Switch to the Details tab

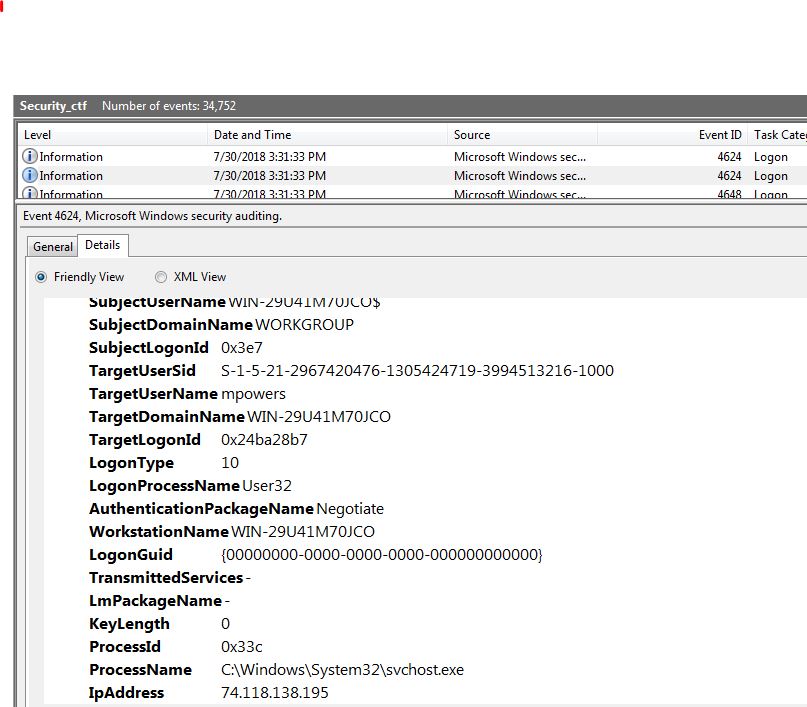click(102, 245)
